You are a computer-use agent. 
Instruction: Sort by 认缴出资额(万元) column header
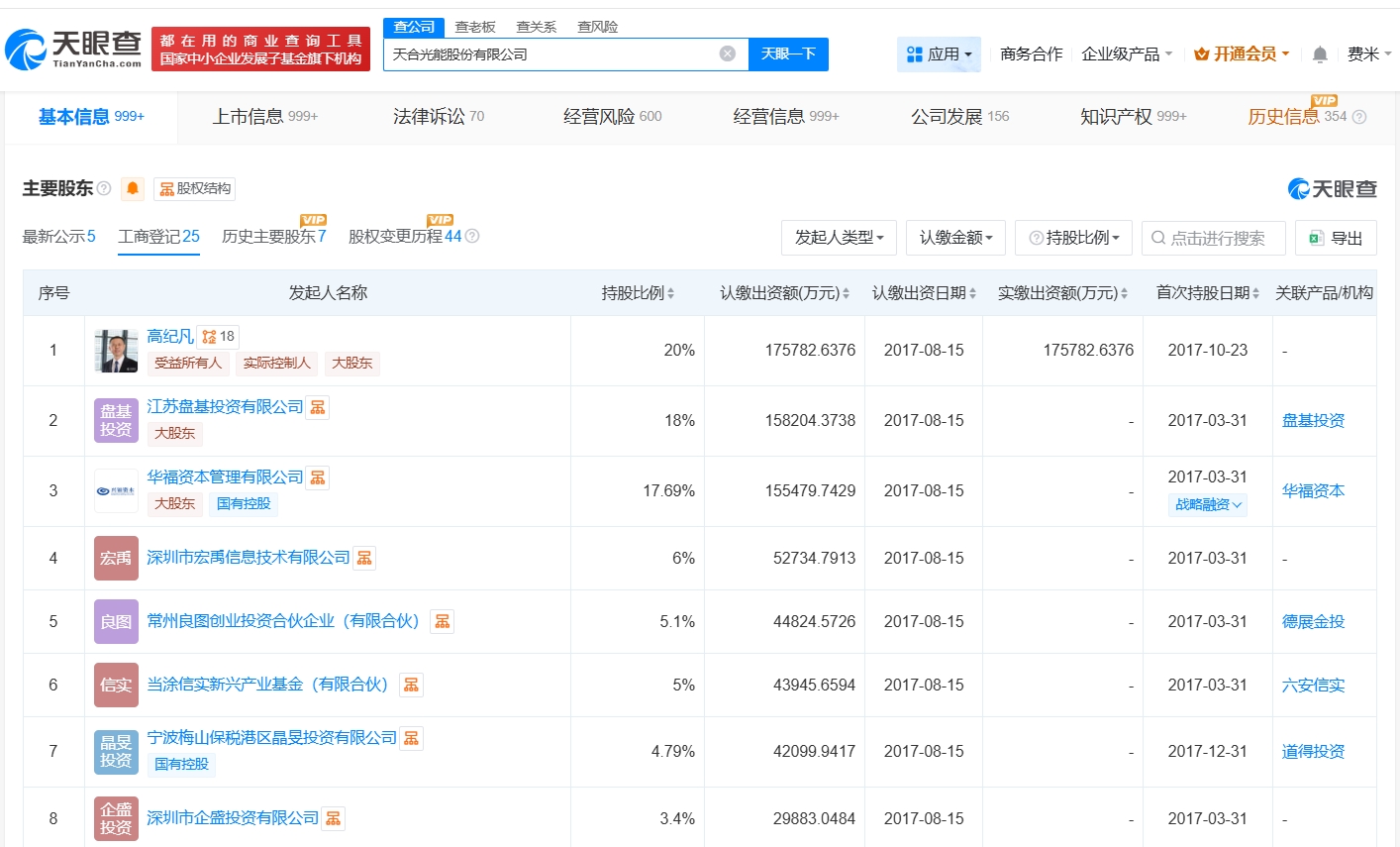click(784, 293)
